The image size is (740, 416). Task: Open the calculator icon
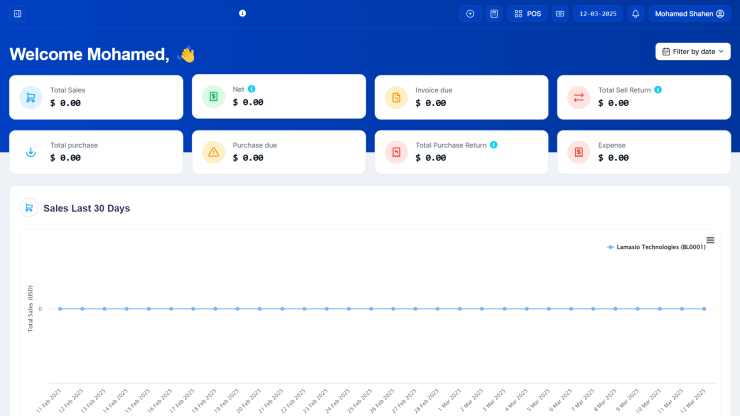494,14
